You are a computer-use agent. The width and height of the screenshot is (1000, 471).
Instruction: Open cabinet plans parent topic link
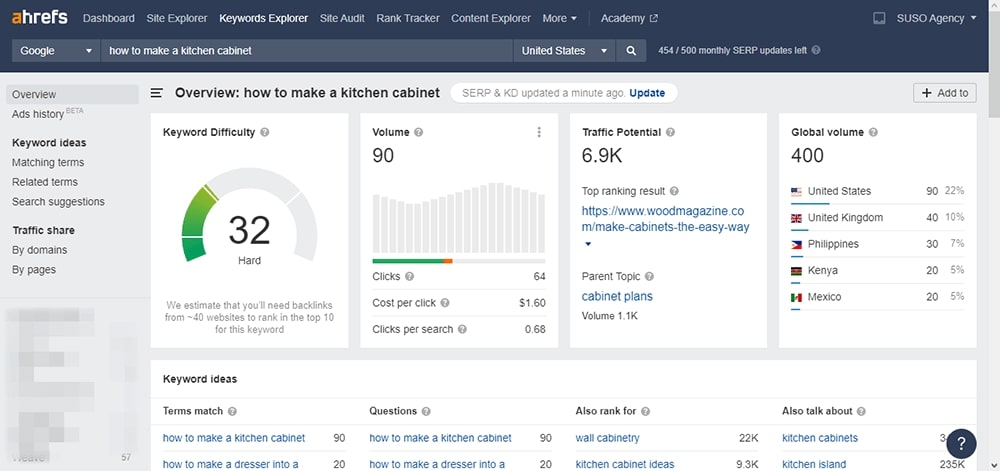617,296
